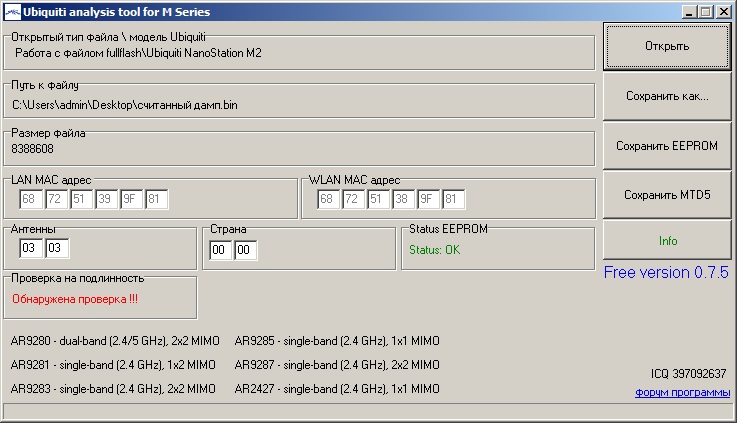Click first Страна field 00
This screenshot has height=423, width=737.
point(220,250)
